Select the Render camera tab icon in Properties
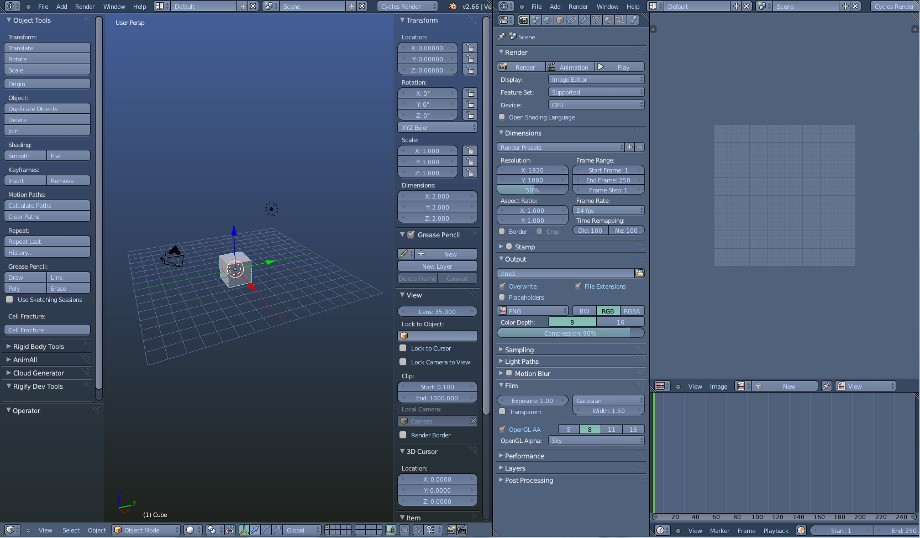 click(524, 20)
